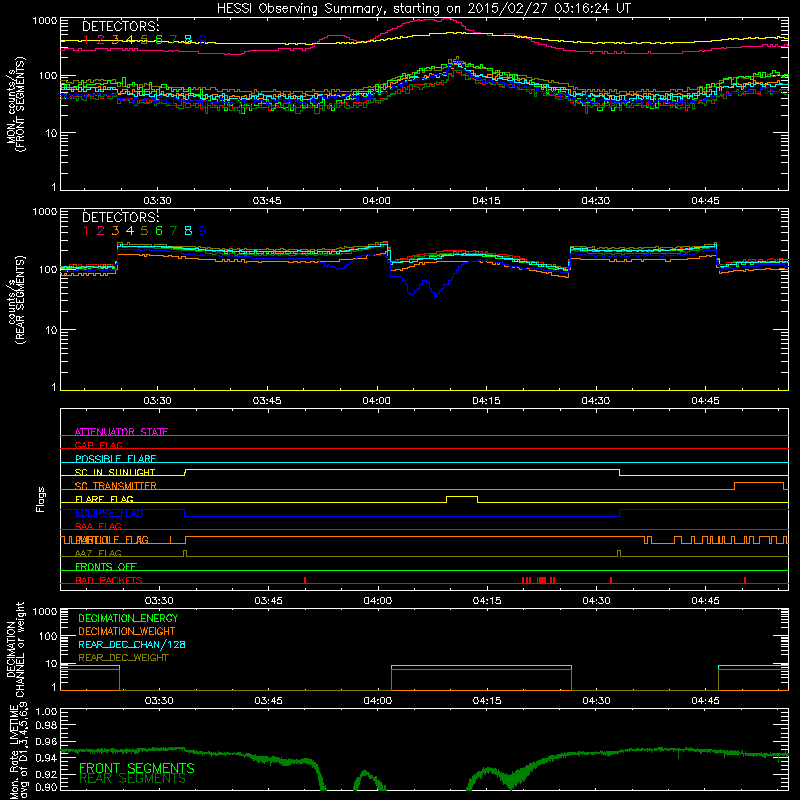Click the FLARE FLAG label
This screenshot has height=800, width=800.
click(x=104, y=499)
